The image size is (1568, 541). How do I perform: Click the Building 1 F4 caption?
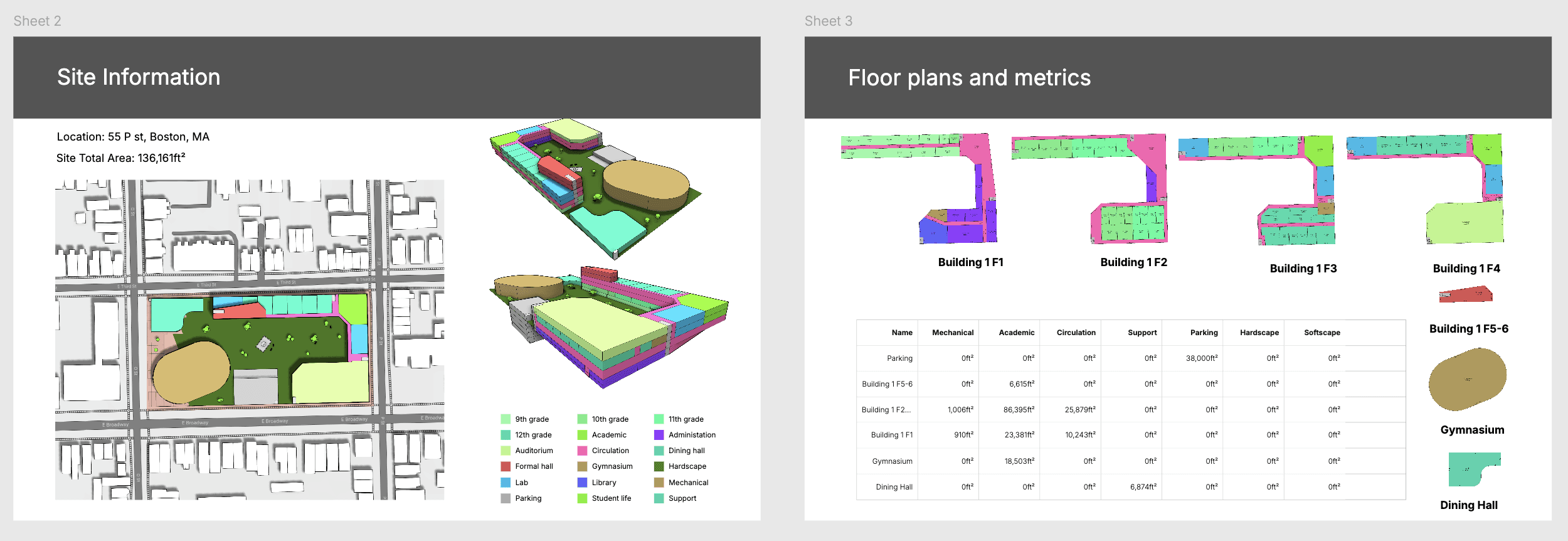click(1466, 269)
